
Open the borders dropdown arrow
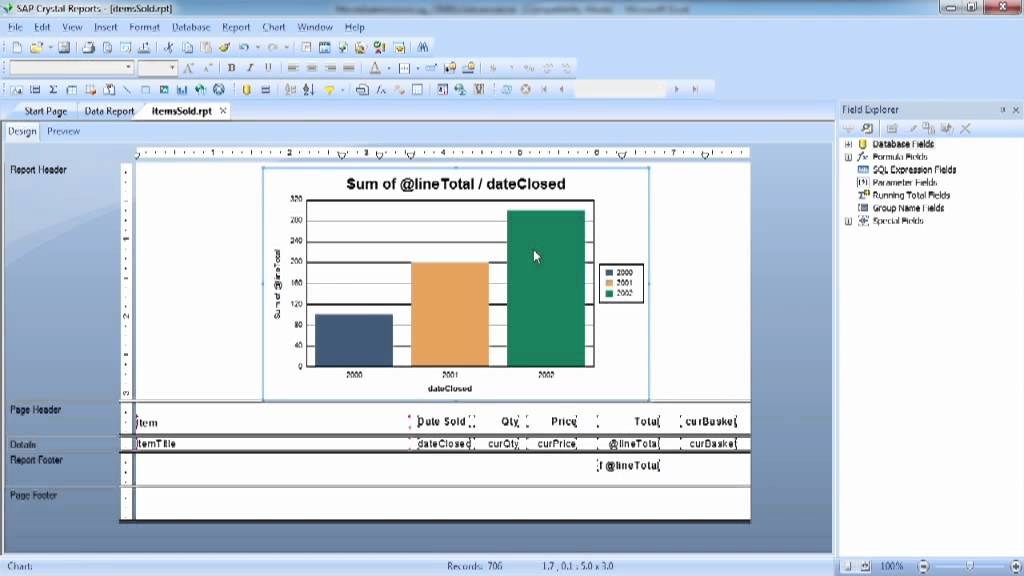[417, 68]
